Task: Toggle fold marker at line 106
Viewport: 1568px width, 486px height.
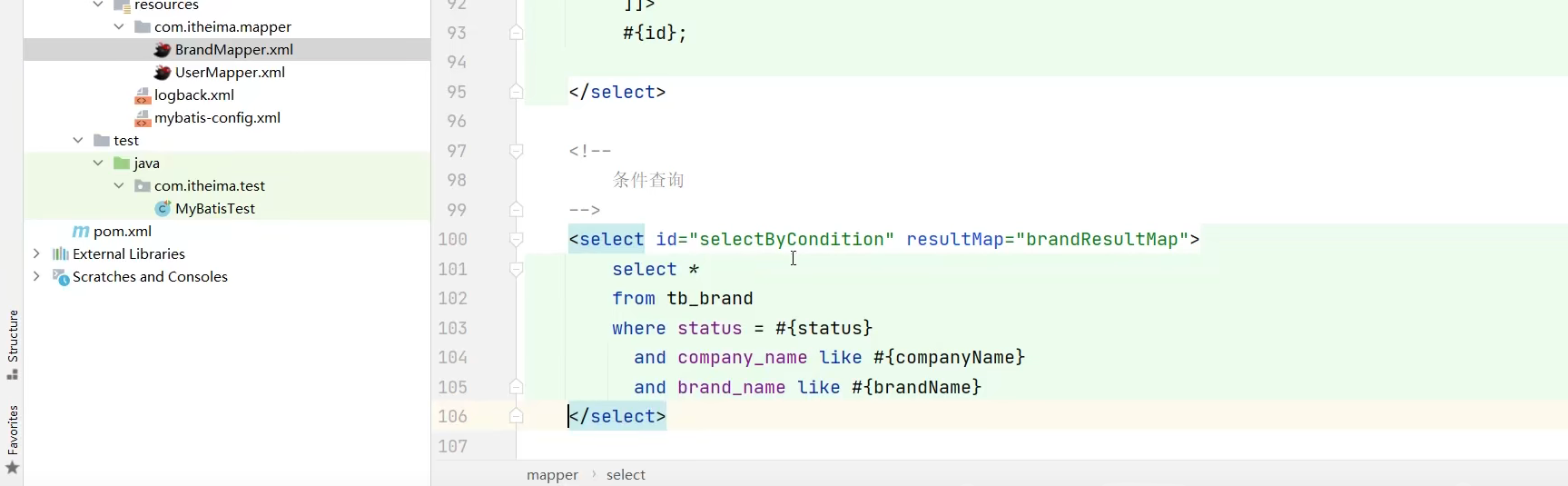Action: coord(516,416)
